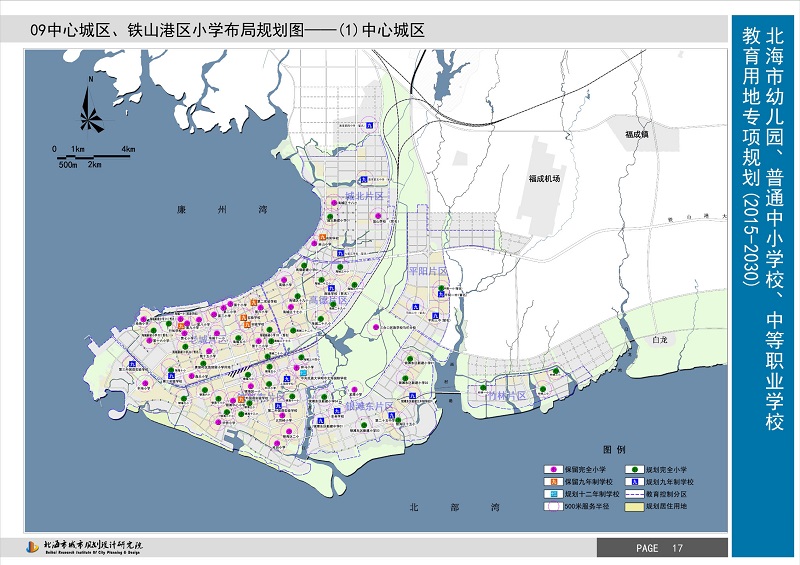This screenshot has height=565, width=800.
Task: Click the yellow 规划居住用地 legend swatch
Action: [636, 507]
